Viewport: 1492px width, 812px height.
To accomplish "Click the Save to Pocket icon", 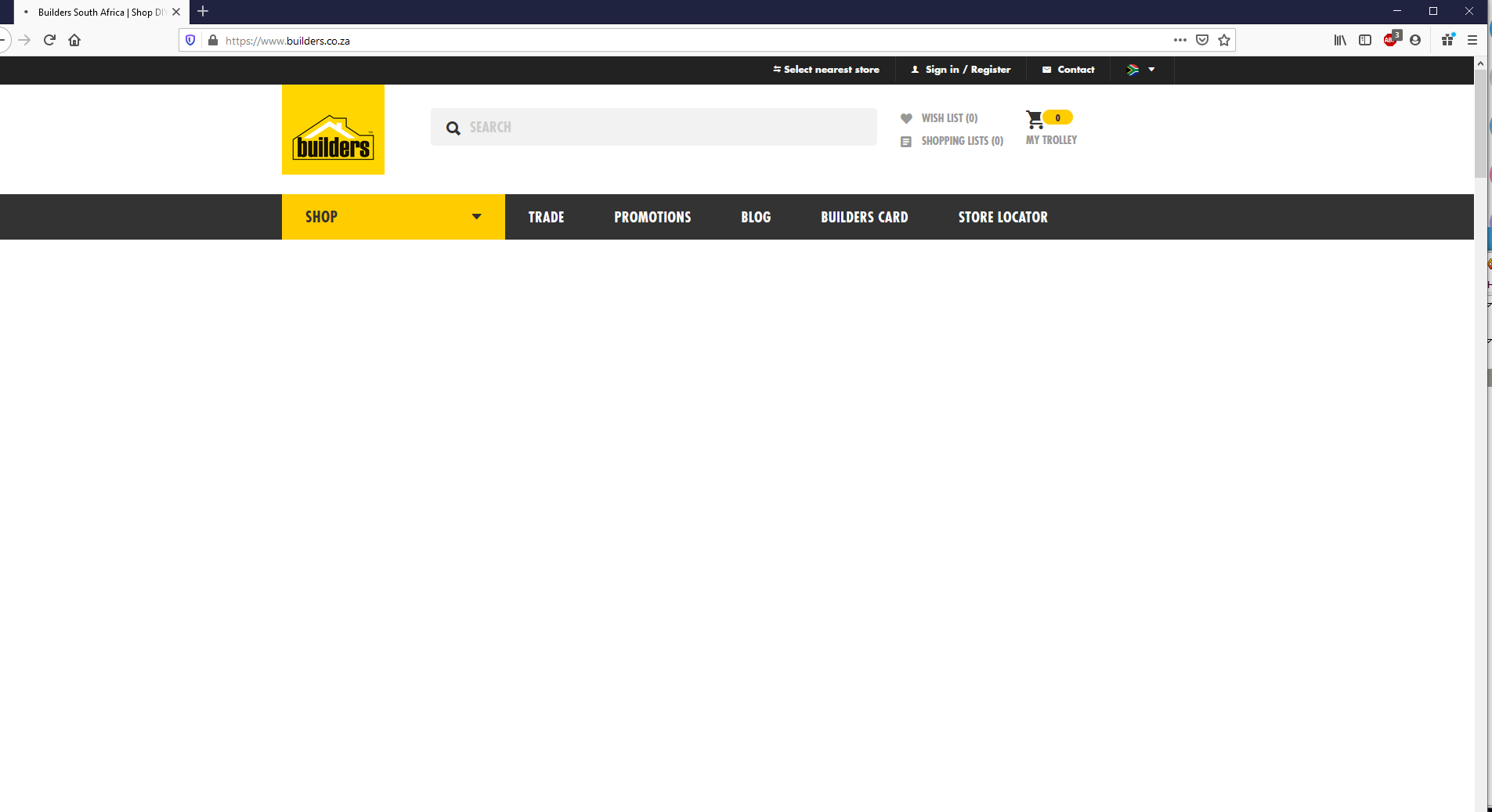I will 1202,40.
